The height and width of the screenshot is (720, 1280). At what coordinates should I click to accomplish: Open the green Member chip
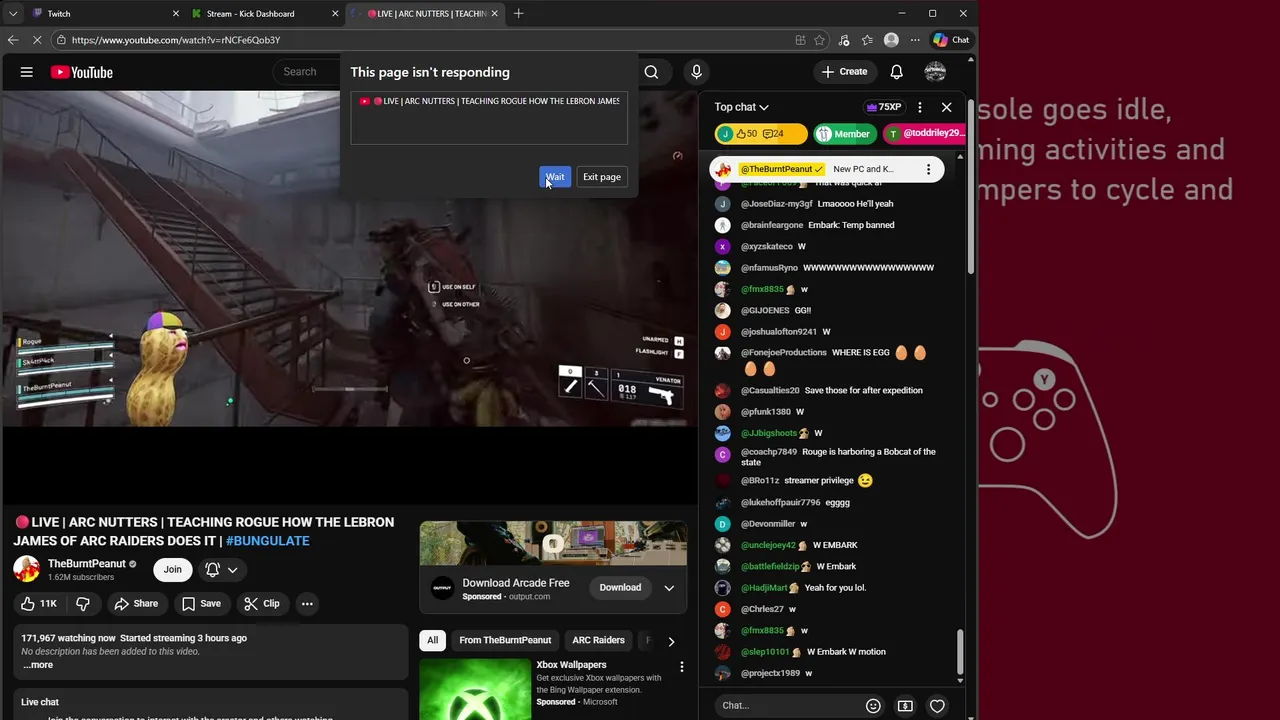(845, 134)
